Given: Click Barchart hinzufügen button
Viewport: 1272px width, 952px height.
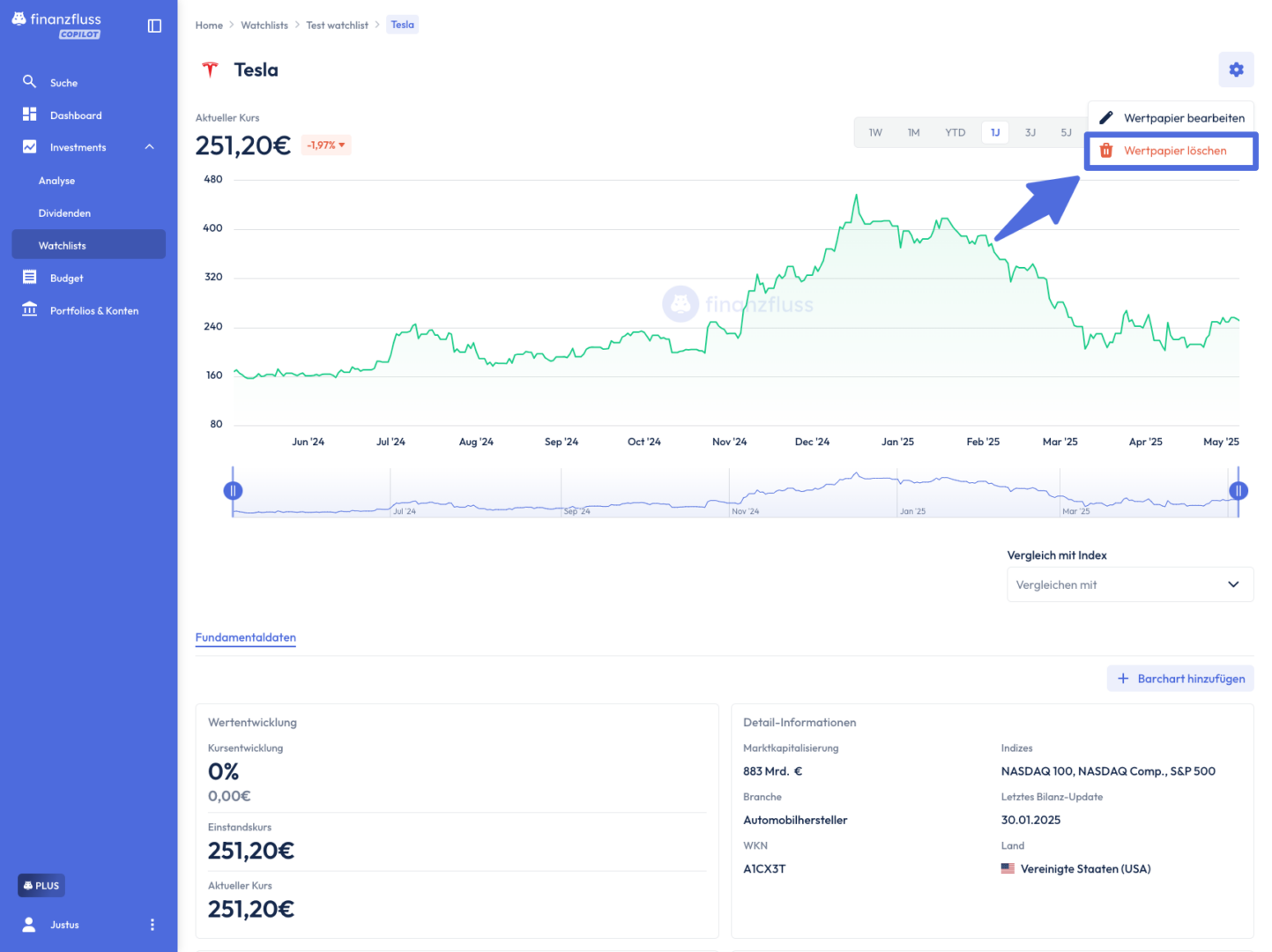Looking at the screenshot, I should coord(1179,679).
